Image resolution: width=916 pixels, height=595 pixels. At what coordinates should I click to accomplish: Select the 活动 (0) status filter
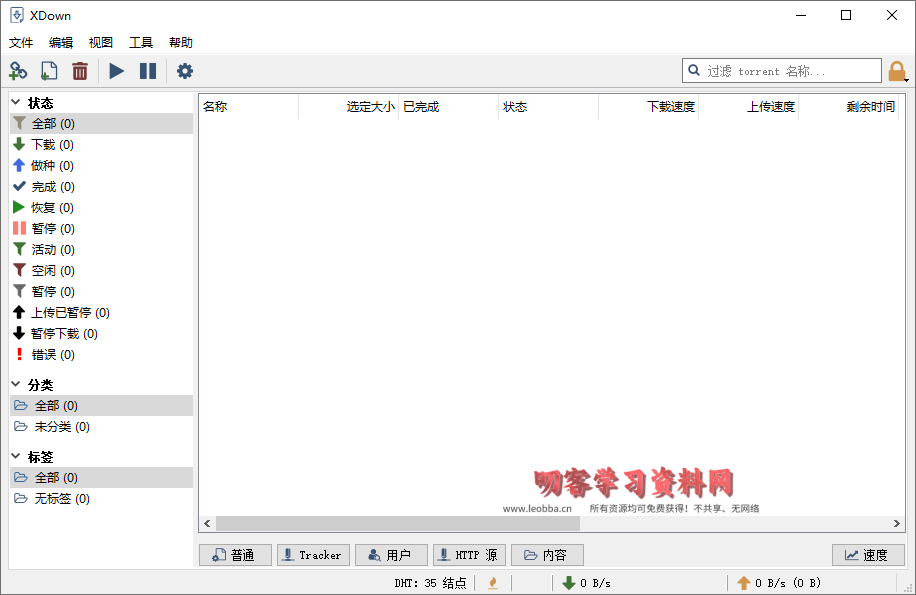click(102, 250)
